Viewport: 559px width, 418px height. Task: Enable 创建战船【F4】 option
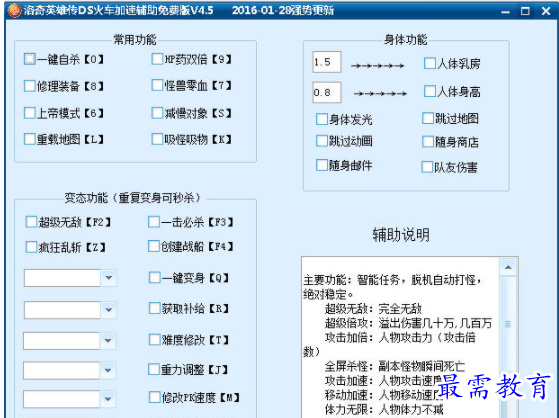coord(154,246)
